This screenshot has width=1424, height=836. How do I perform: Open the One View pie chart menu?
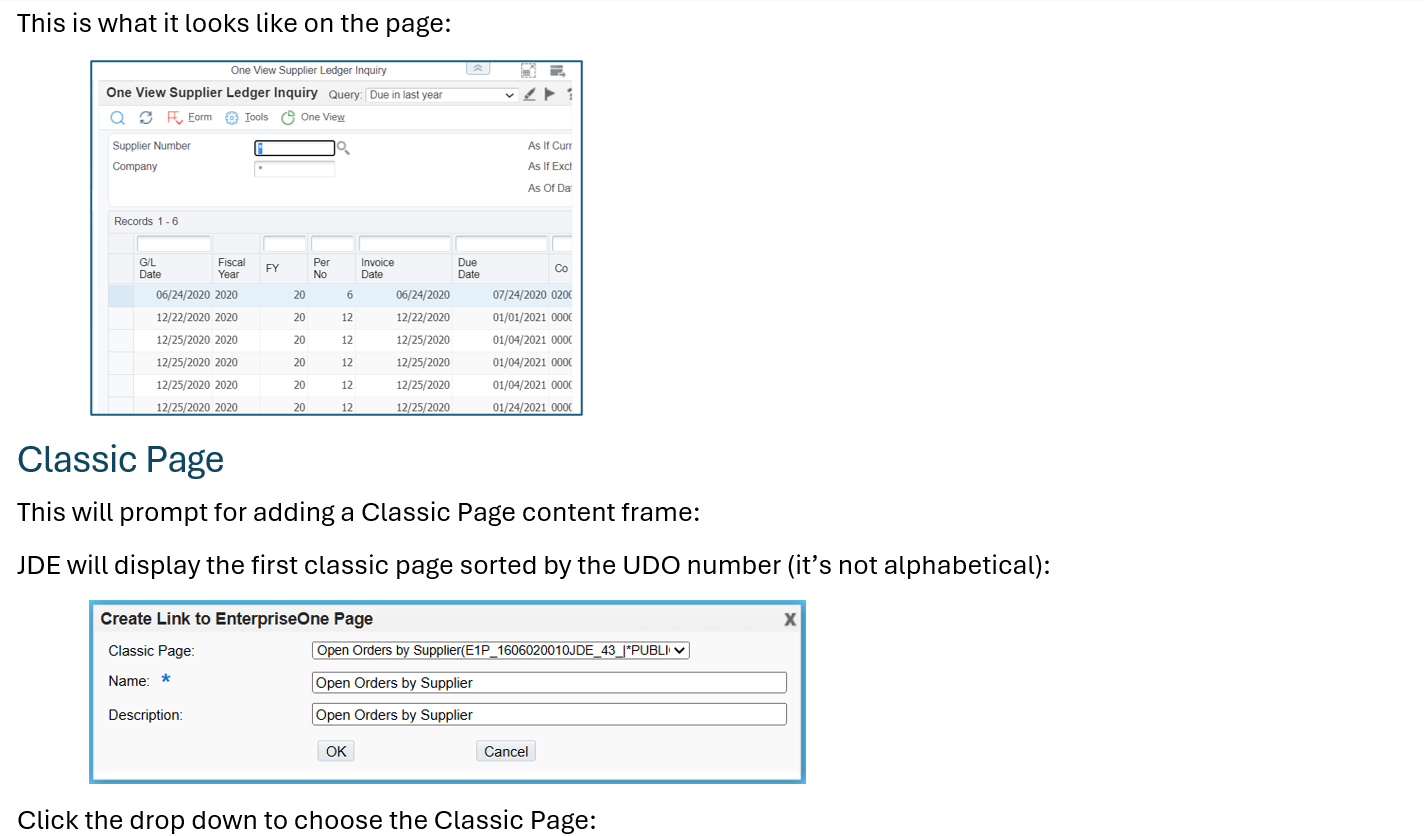(x=312, y=118)
